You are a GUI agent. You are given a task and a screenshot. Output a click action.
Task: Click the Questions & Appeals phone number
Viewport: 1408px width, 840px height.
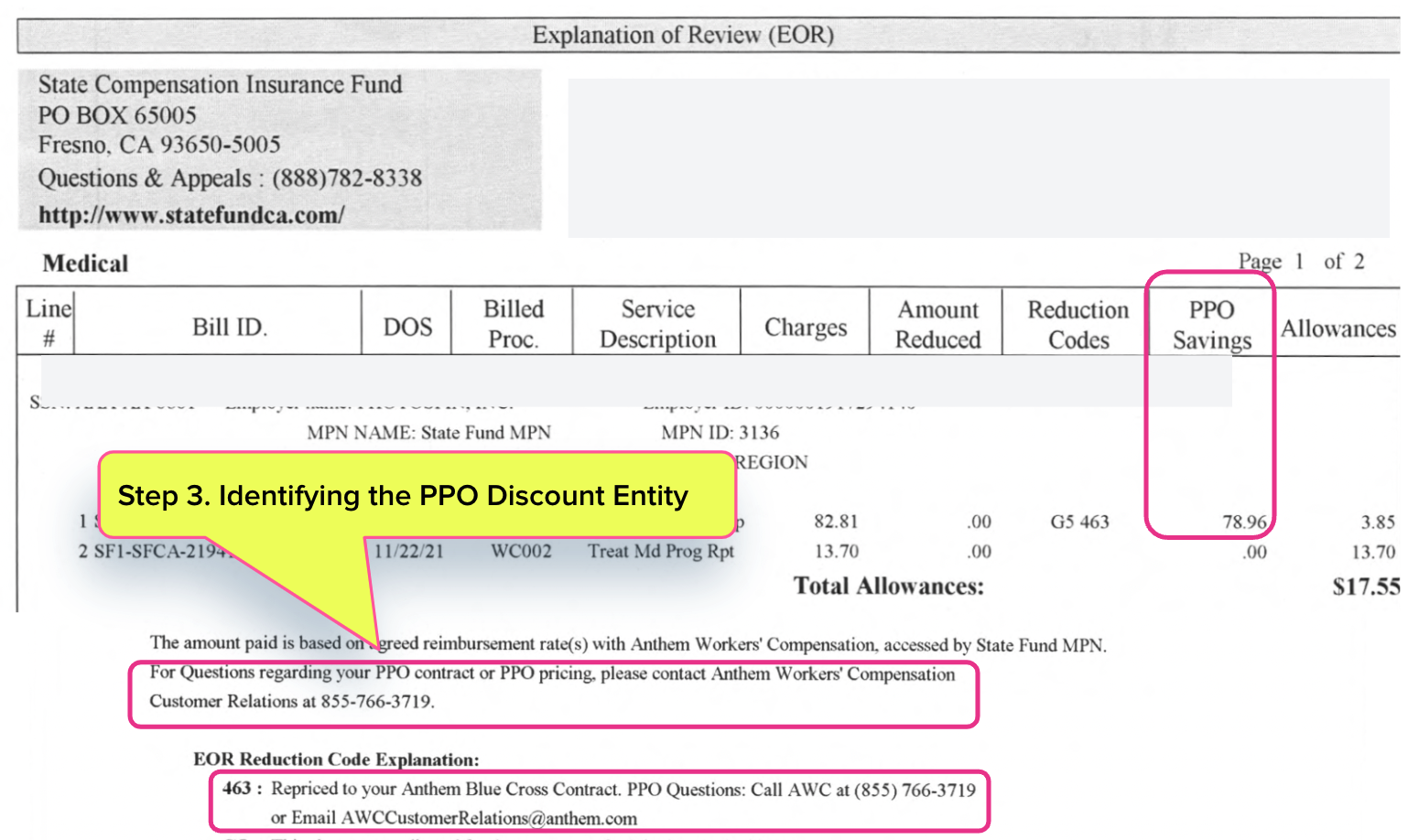click(x=346, y=178)
